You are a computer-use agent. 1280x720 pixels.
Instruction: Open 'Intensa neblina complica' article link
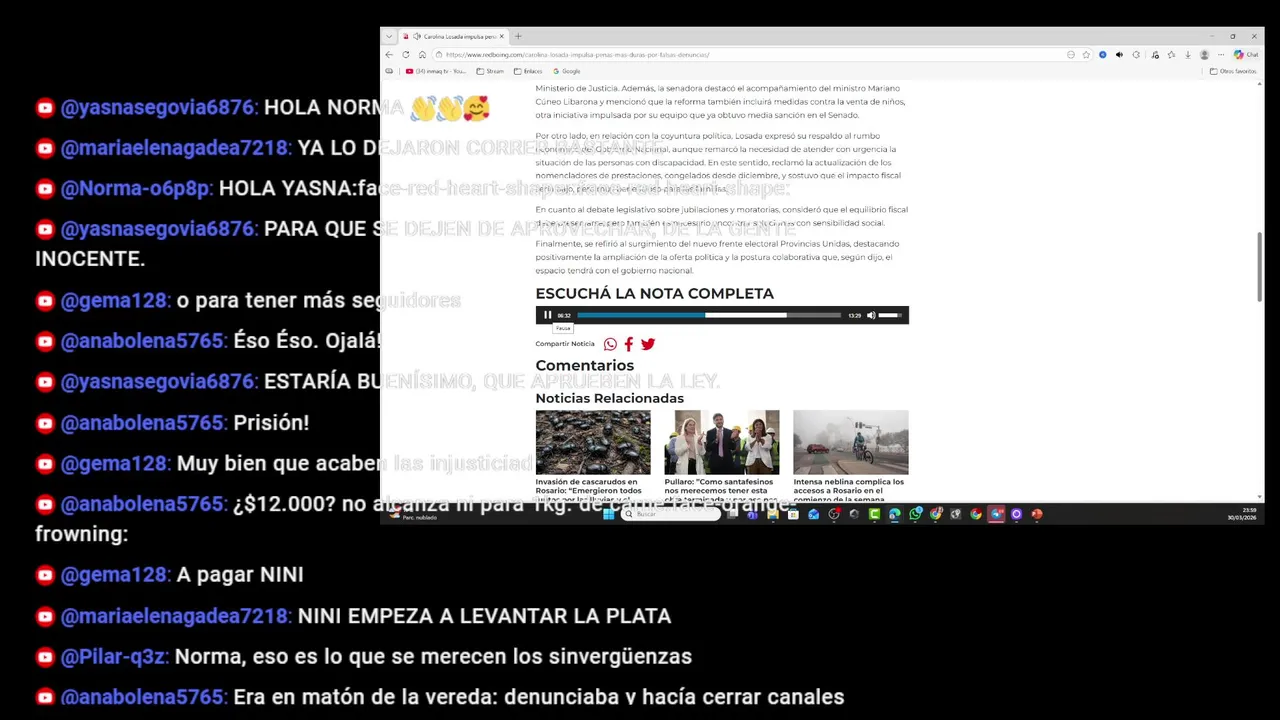click(x=849, y=490)
